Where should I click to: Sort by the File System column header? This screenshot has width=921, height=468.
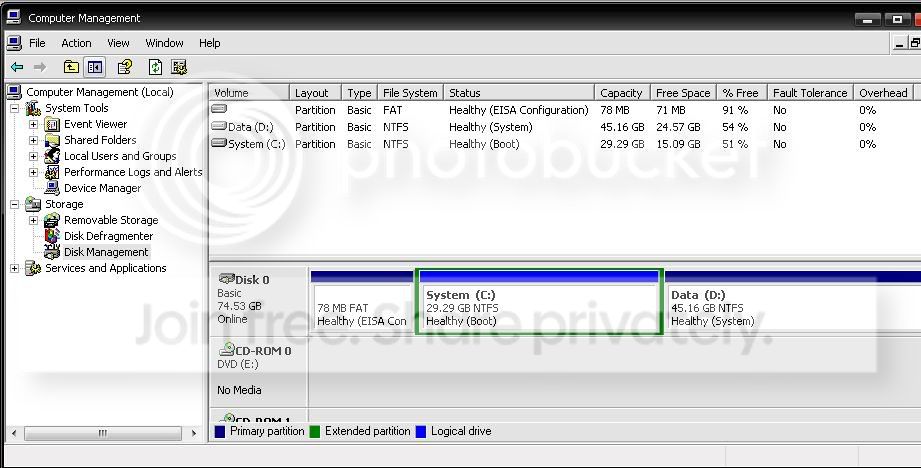(x=411, y=93)
